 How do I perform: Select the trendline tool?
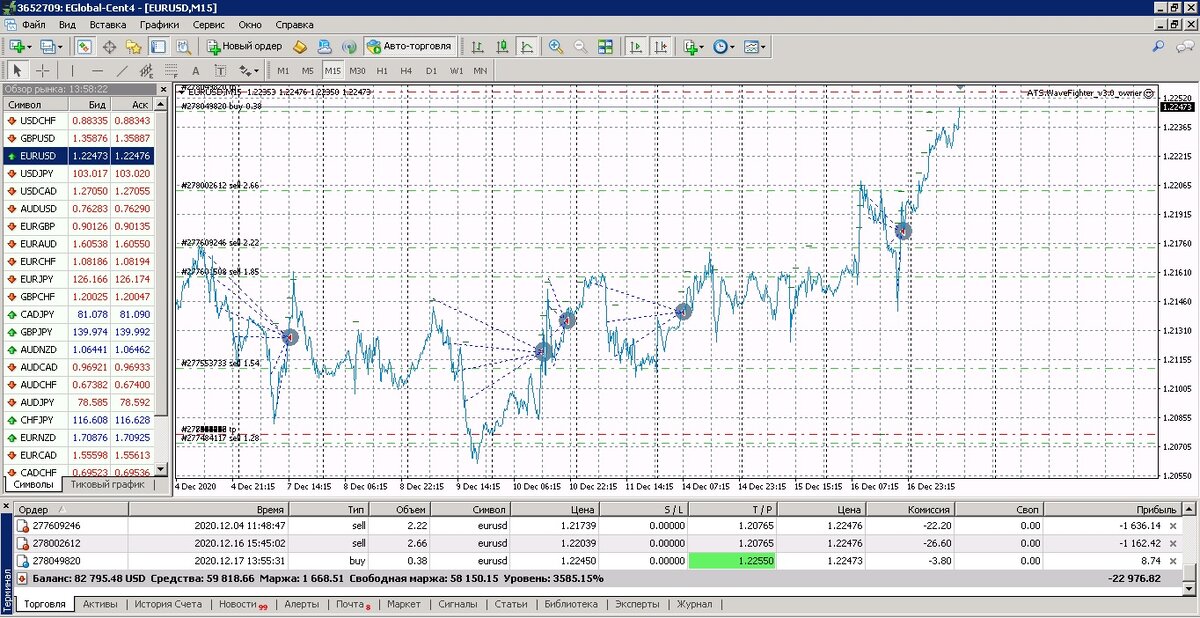[x=122, y=71]
